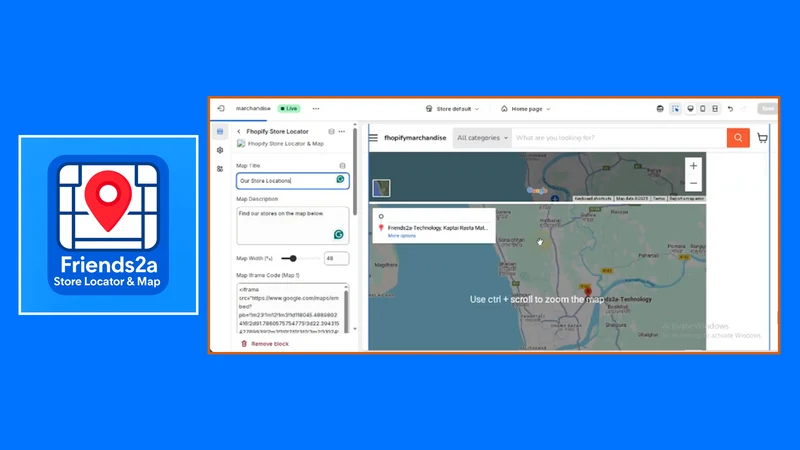Viewport: 800px width, 450px height.
Task: Click the Save button
Action: point(767,109)
